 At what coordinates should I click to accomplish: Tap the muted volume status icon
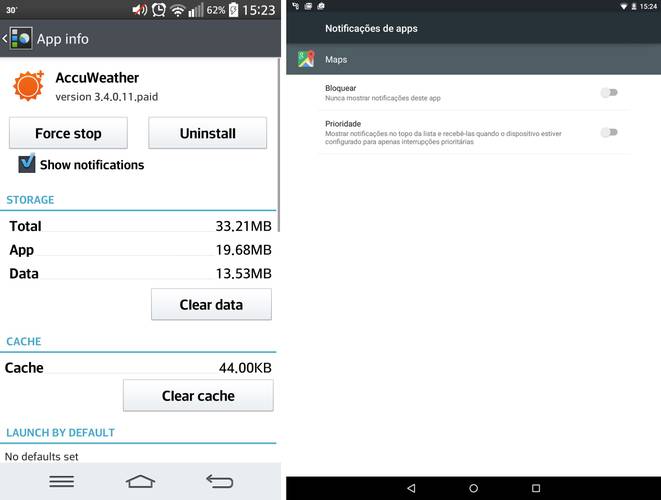pyautogui.click(x=140, y=10)
